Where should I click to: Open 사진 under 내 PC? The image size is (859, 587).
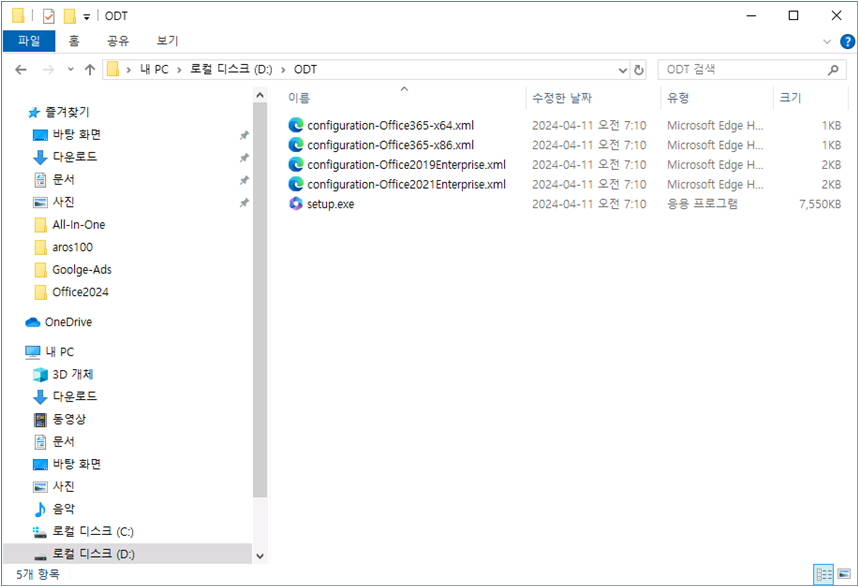pyautogui.click(x=54, y=487)
